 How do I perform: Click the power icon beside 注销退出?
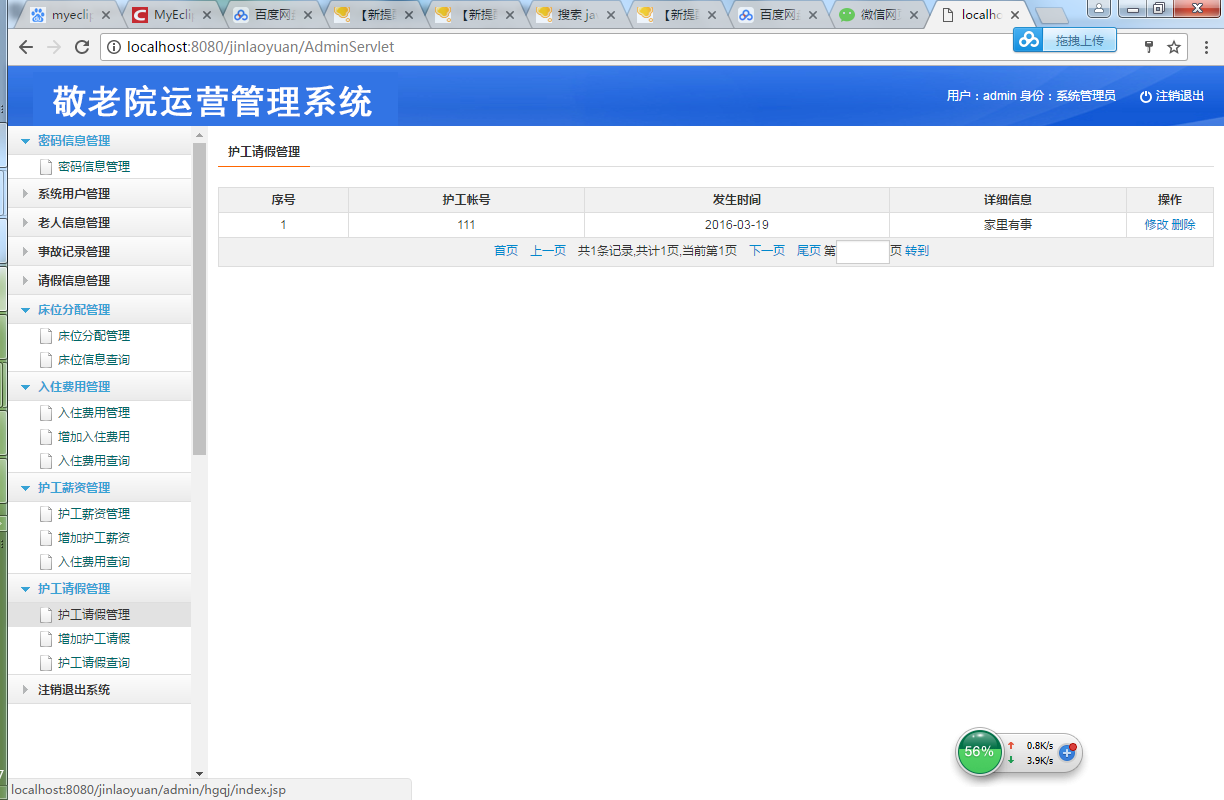pyautogui.click(x=1146, y=96)
